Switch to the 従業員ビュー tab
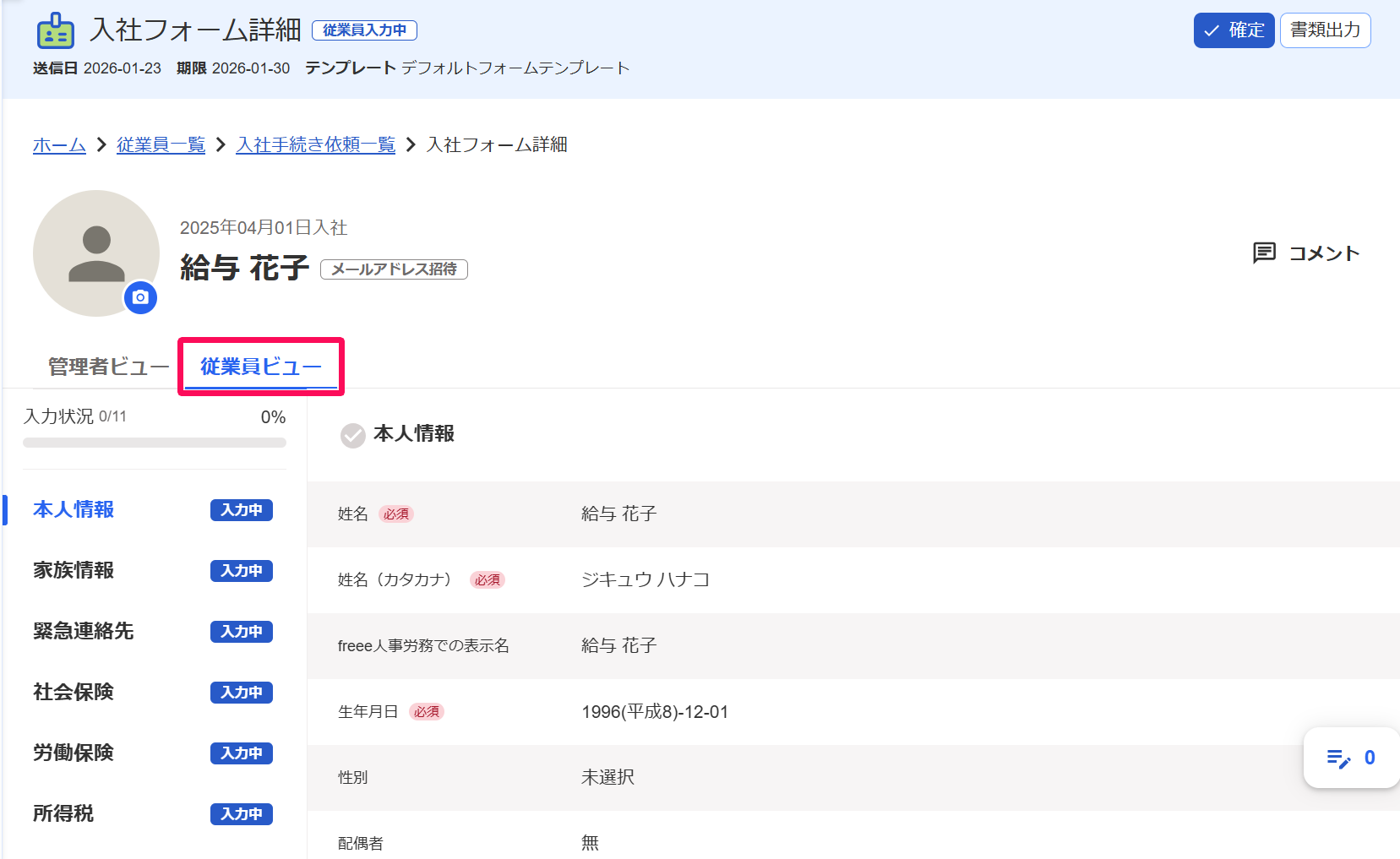 coord(259,367)
